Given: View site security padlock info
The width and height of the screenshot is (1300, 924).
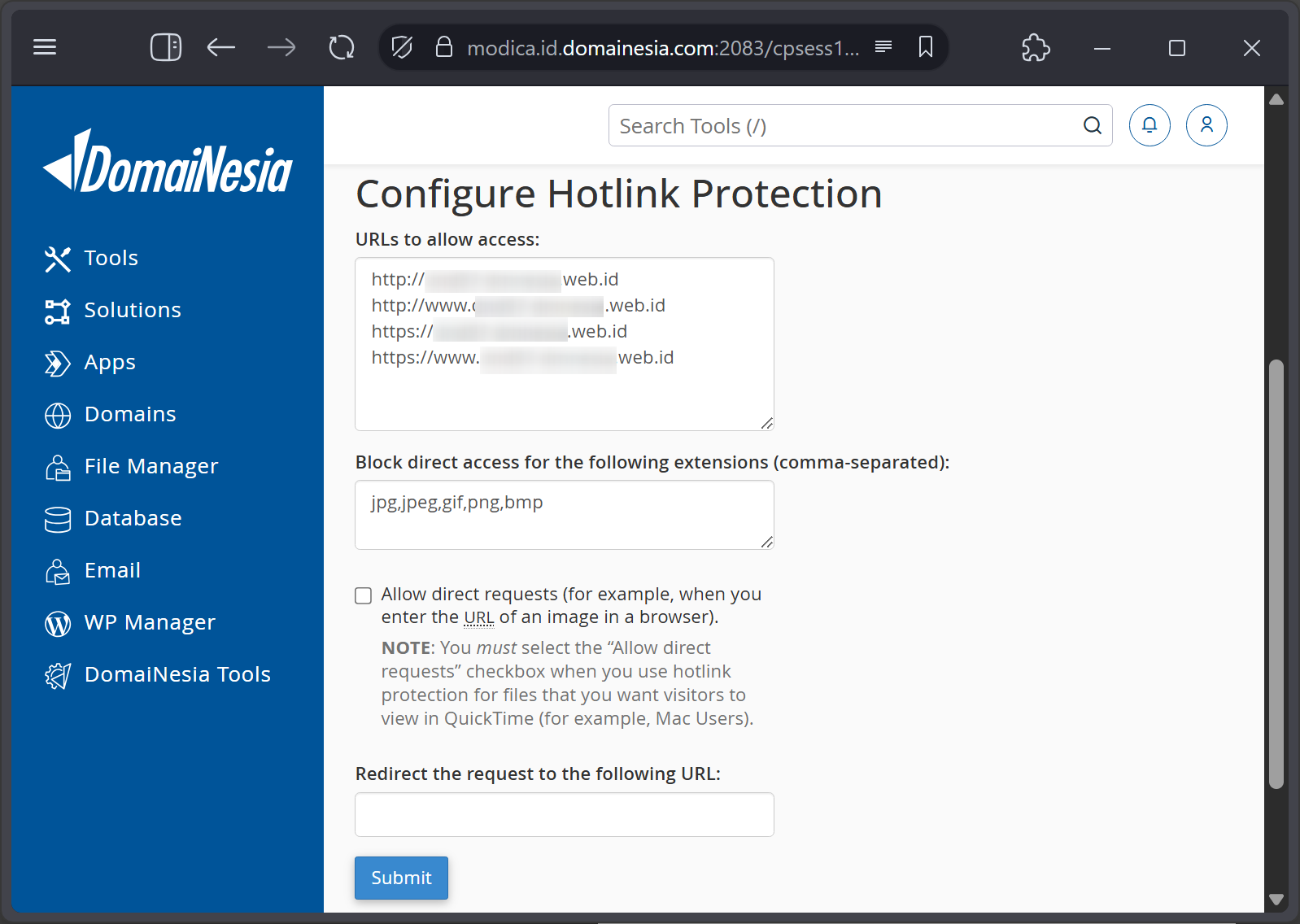Looking at the screenshot, I should pos(444,47).
